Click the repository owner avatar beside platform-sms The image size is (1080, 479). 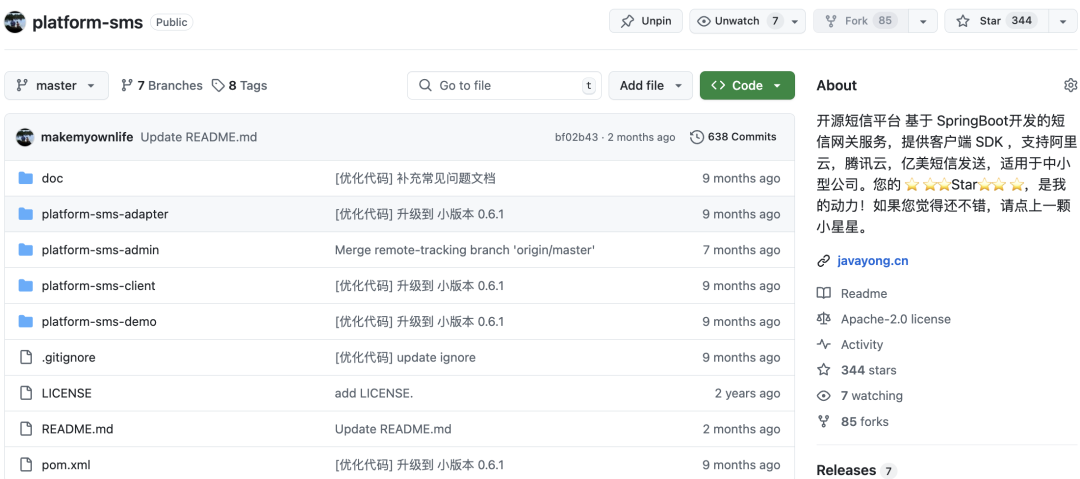(x=15, y=22)
